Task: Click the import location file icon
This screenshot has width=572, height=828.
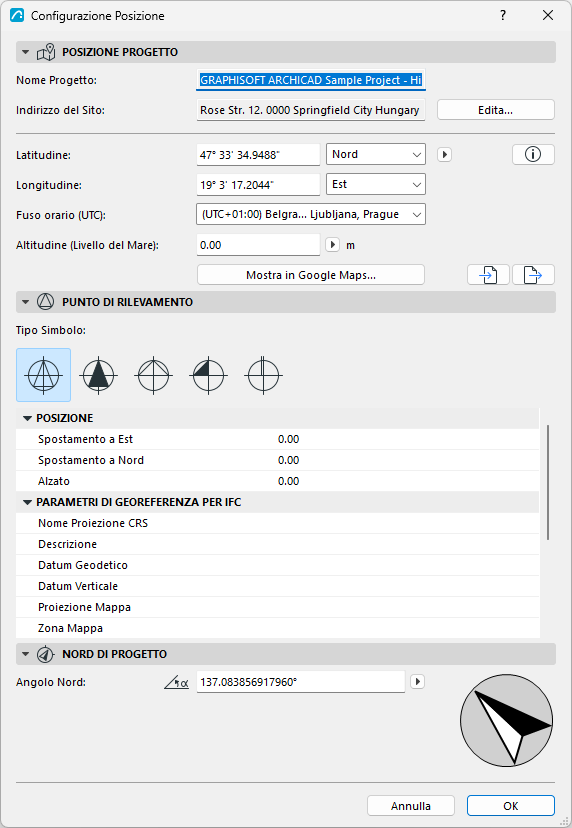Action: (x=489, y=275)
